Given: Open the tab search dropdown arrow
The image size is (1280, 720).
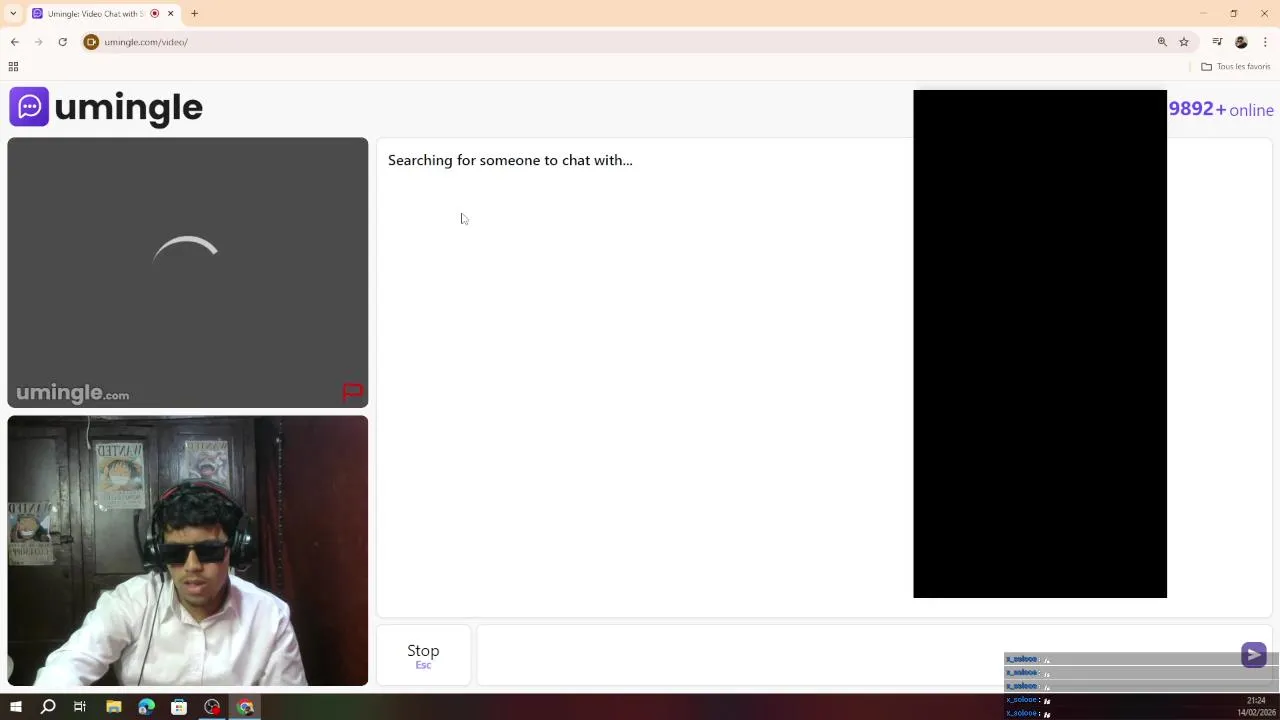Looking at the screenshot, I should point(13,13).
